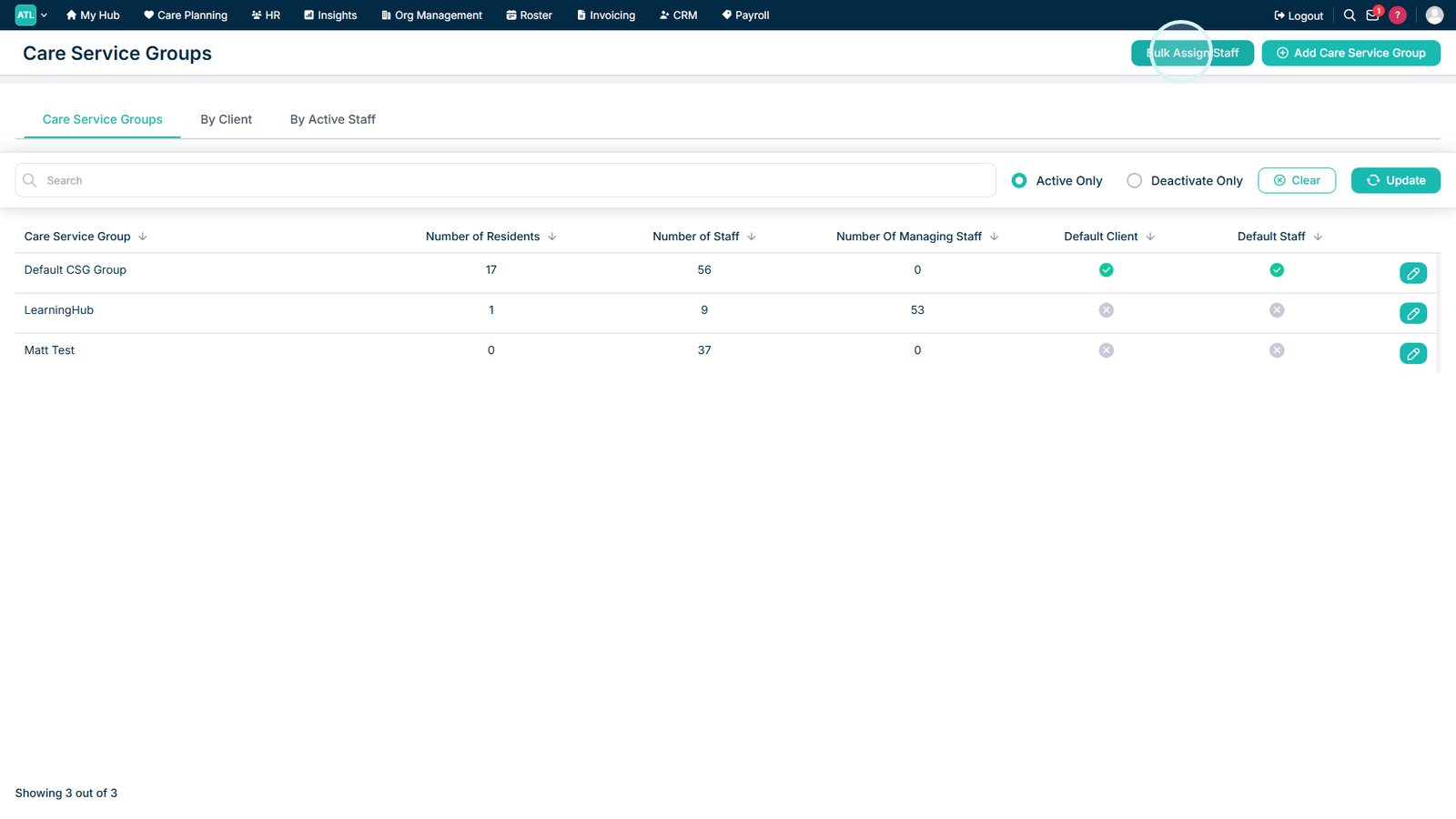Click the Update button

tap(1396, 180)
